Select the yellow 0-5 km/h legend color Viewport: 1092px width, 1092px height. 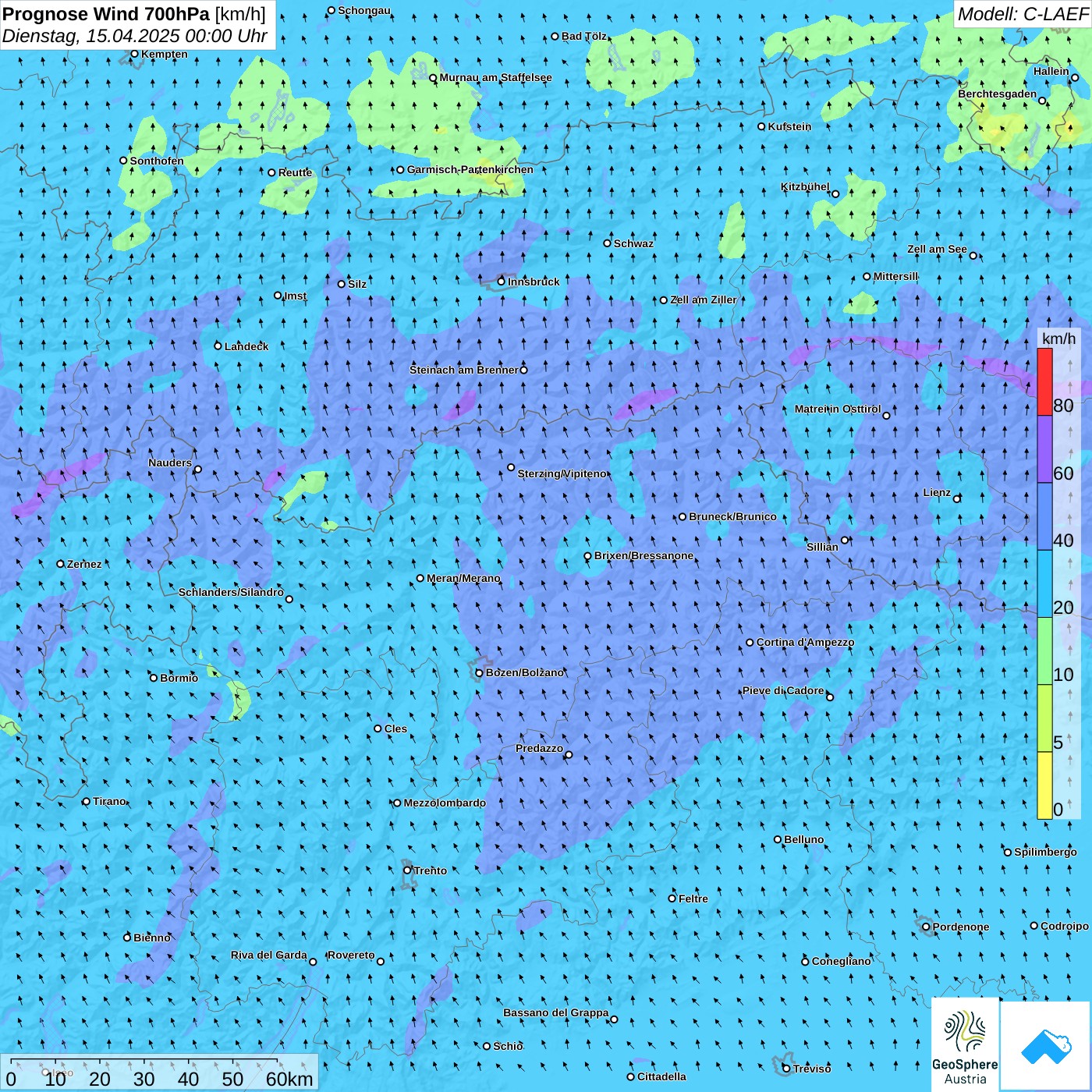1044,785
